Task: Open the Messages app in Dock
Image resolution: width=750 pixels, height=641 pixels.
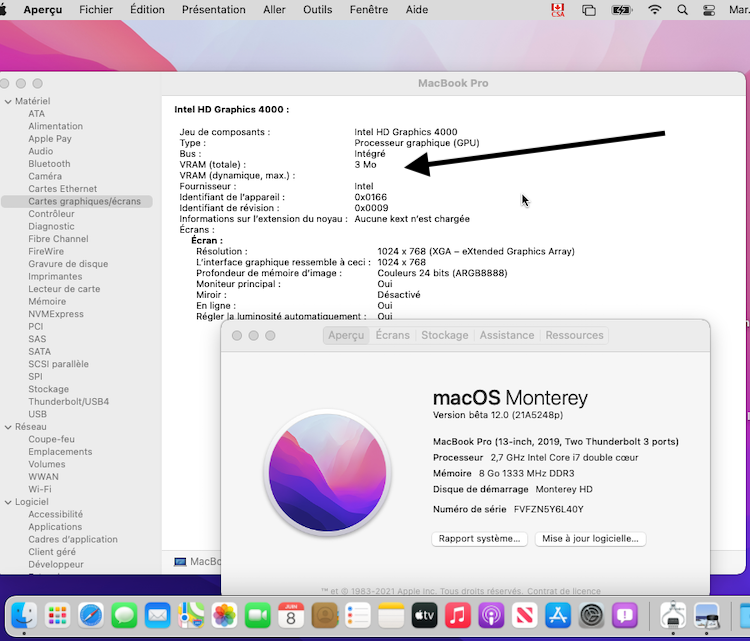Action: [124, 615]
